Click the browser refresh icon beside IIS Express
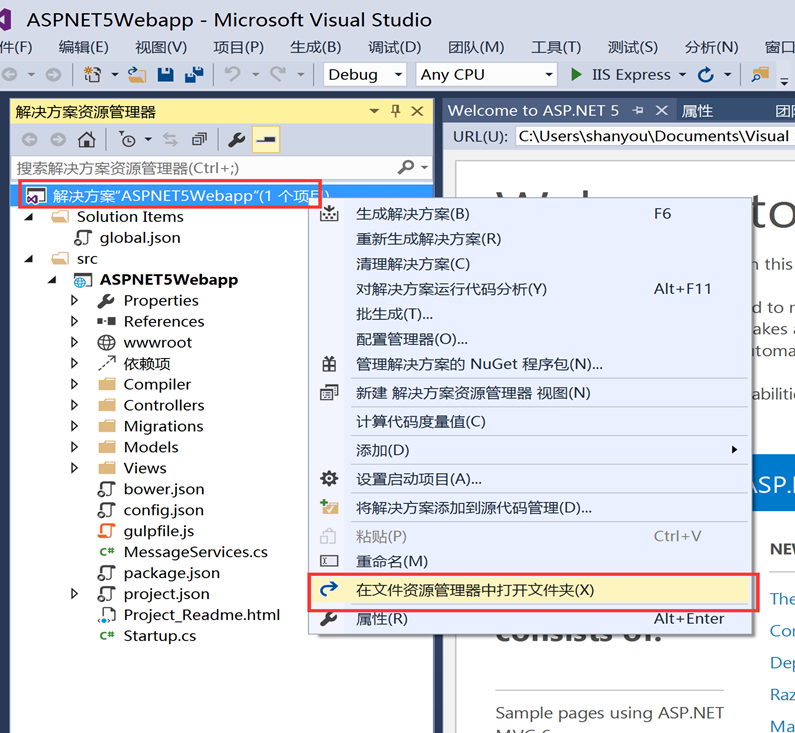The height and width of the screenshot is (733, 795). point(705,75)
